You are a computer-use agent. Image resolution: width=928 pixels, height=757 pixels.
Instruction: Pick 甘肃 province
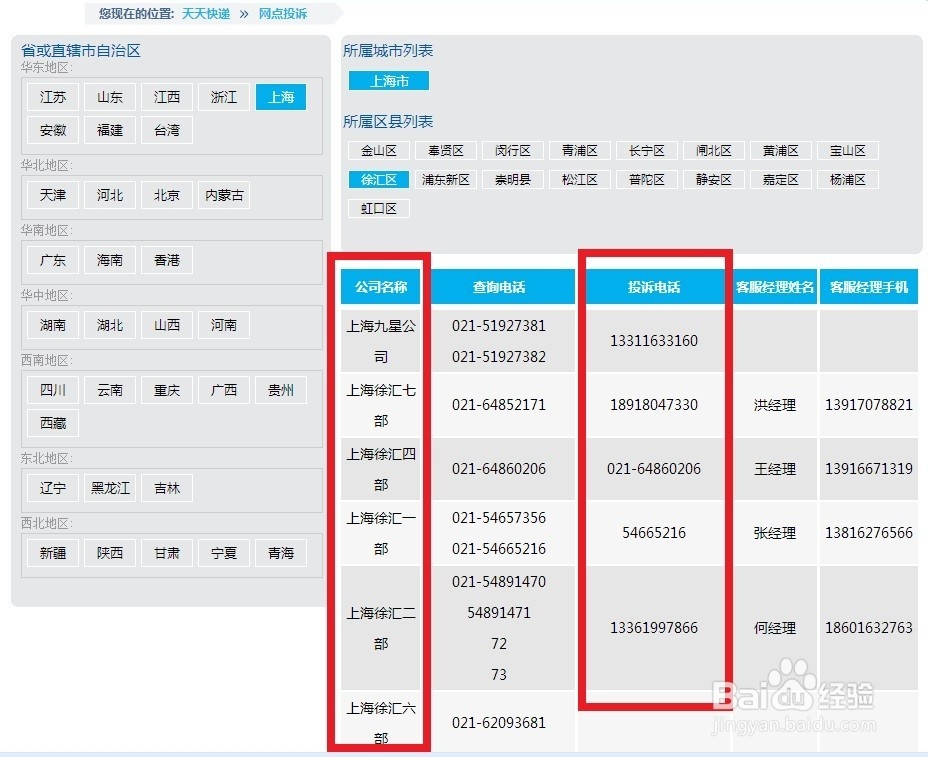[x=167, y=553]
